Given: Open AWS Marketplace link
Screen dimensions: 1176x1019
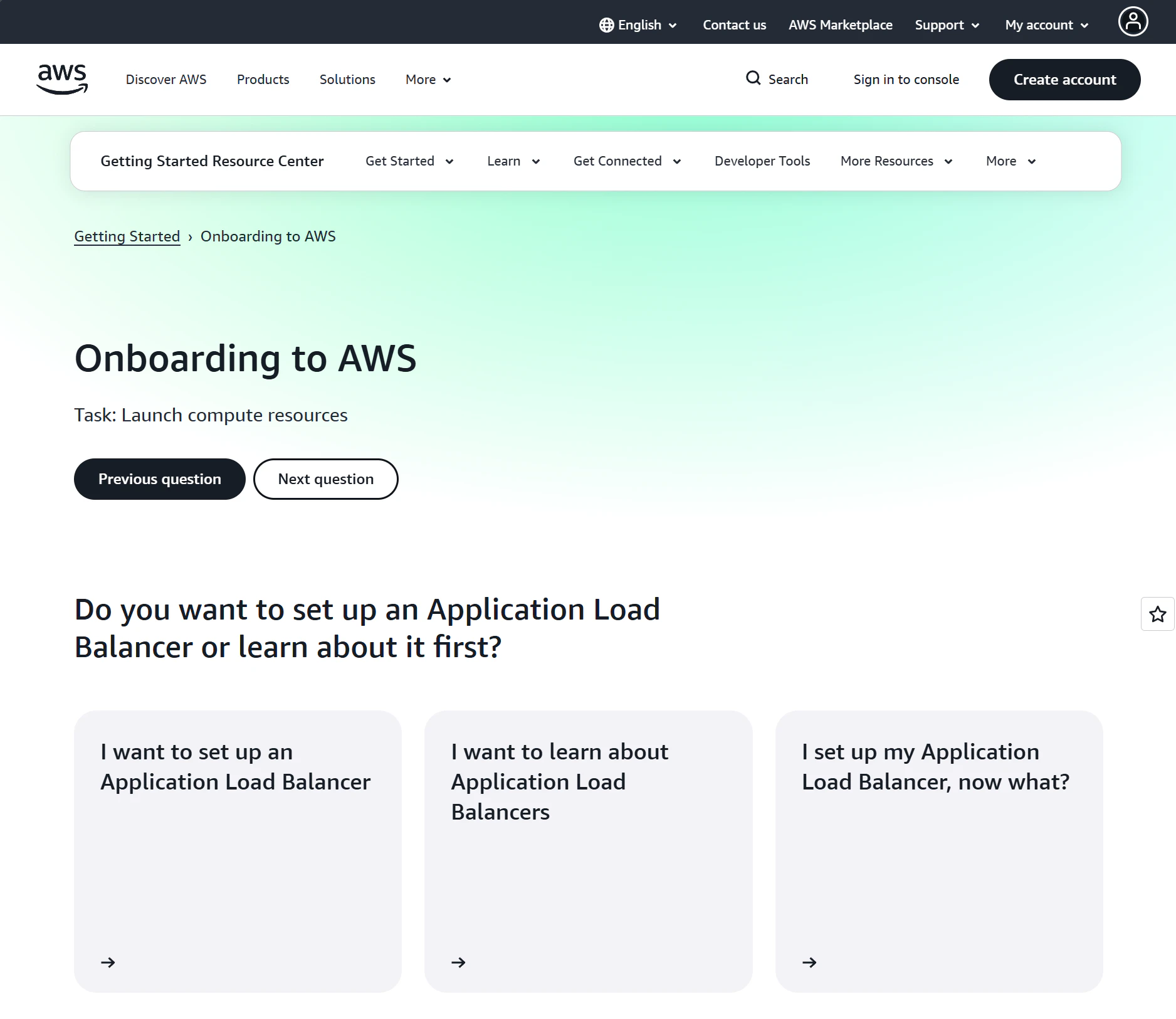Looking at the screenshot, I should tap(840, 25).
